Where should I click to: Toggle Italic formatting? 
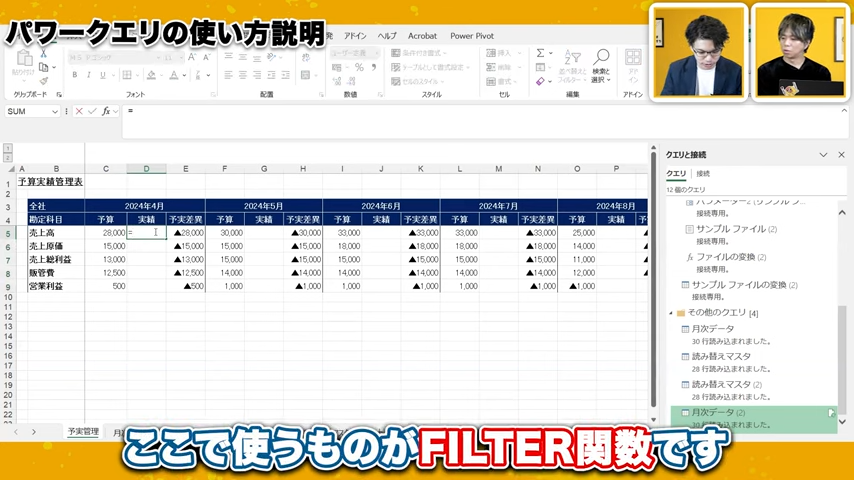point(88,75)
